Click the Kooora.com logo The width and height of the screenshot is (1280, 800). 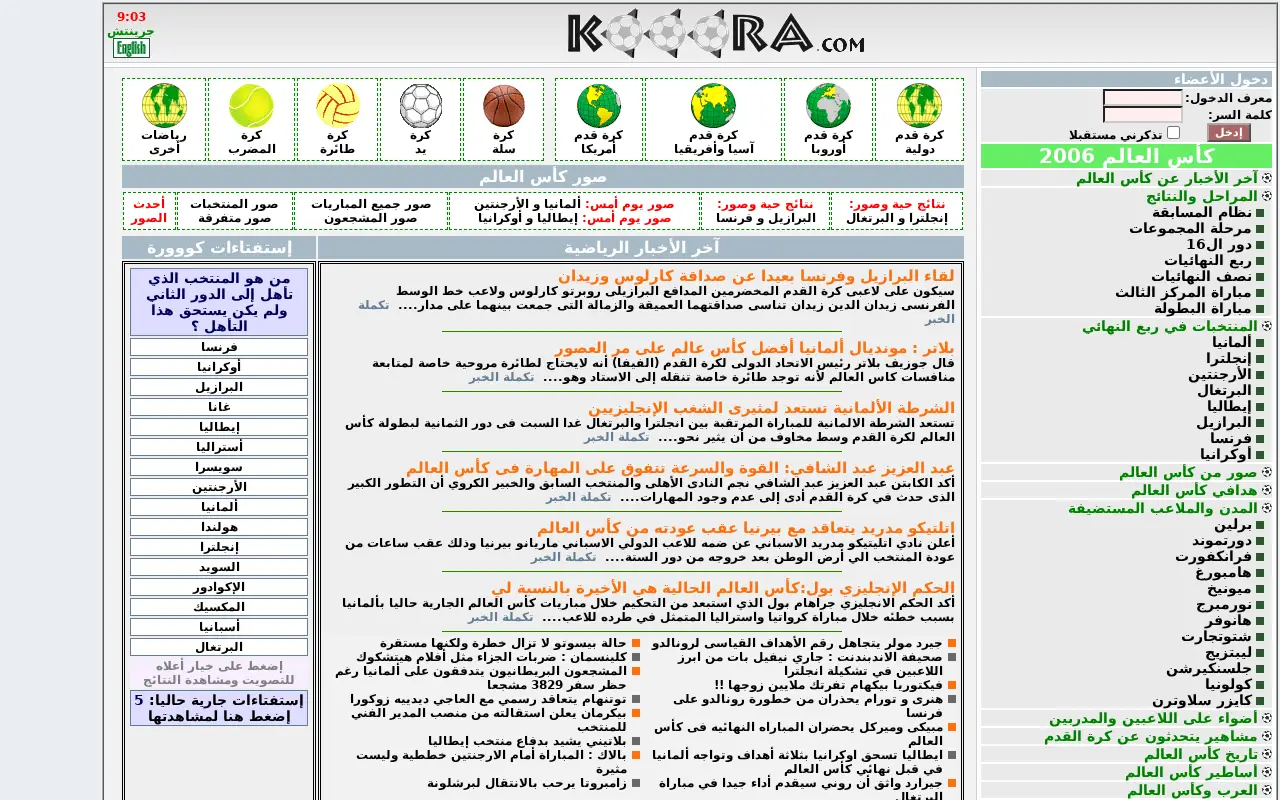(716, 34)
